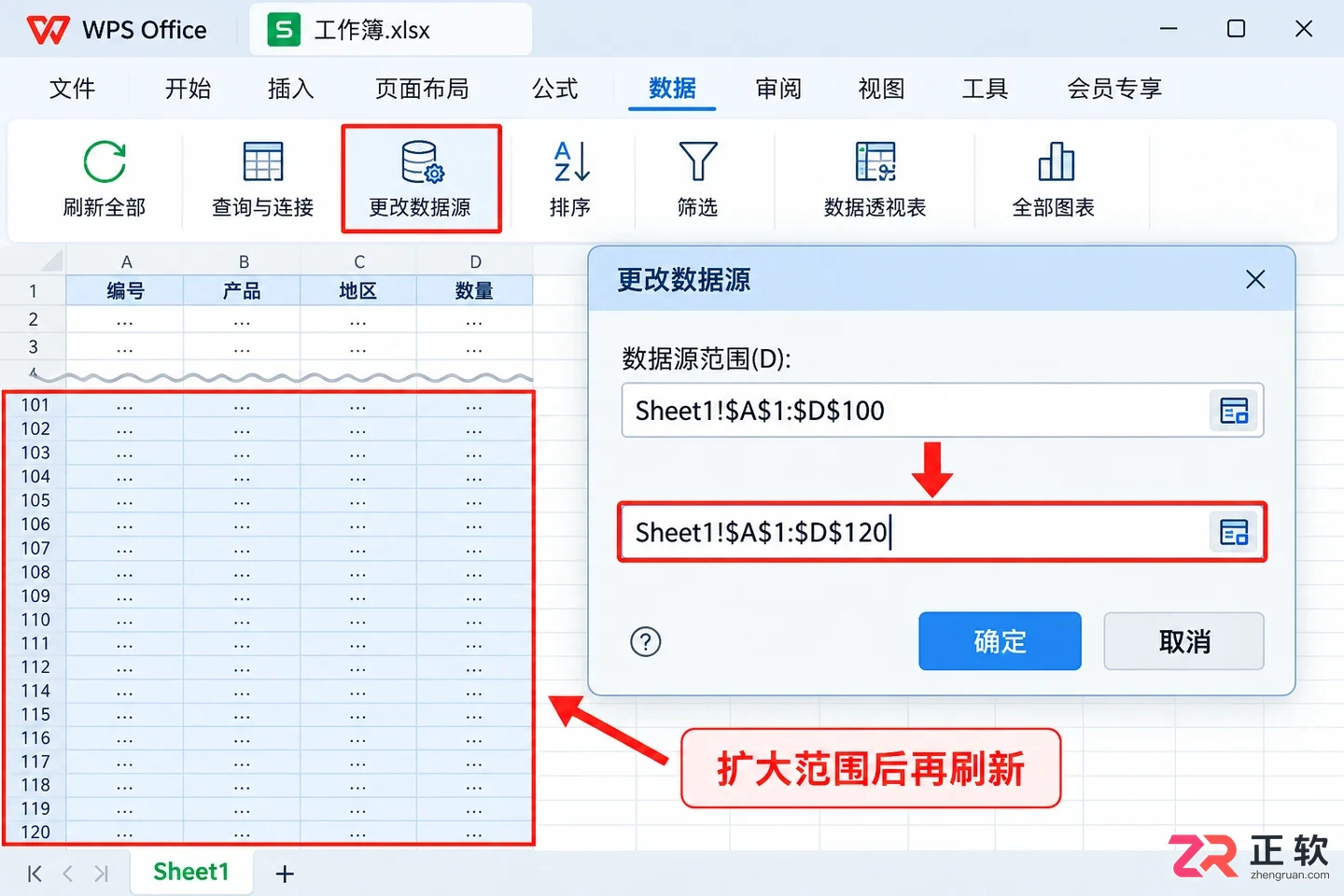Switch to the 开始 tab

coord(188,89)
